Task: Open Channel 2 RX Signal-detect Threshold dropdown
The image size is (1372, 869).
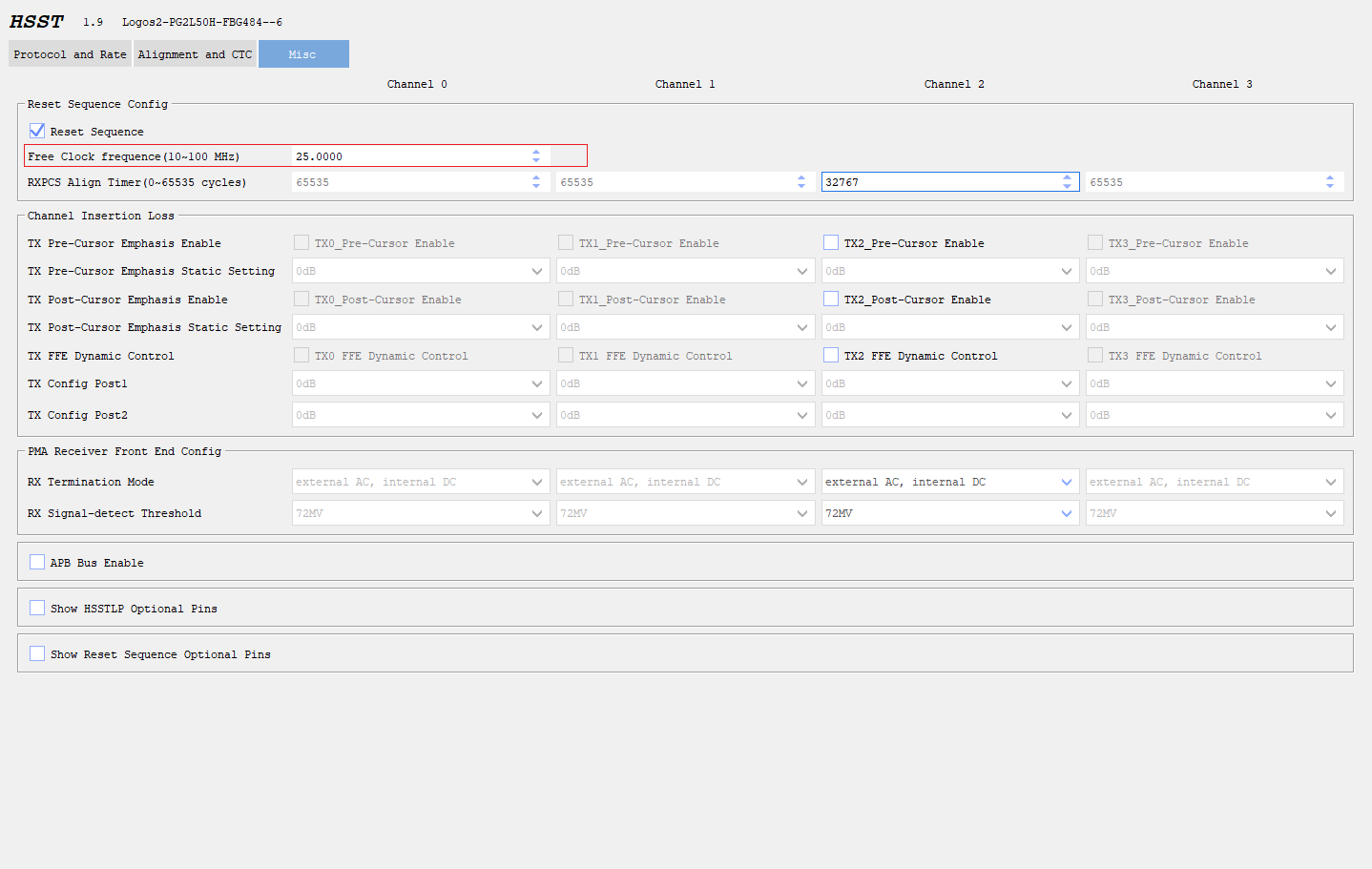Action: [1066, 512]
